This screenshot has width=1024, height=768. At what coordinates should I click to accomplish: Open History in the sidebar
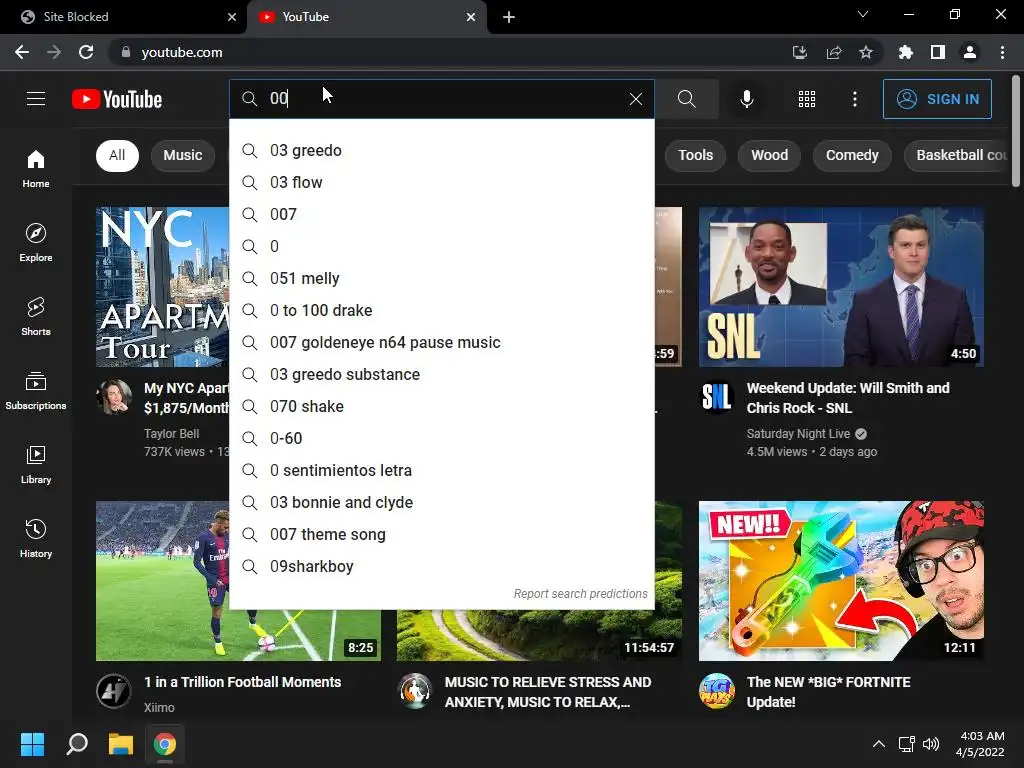tap(36, 538)
